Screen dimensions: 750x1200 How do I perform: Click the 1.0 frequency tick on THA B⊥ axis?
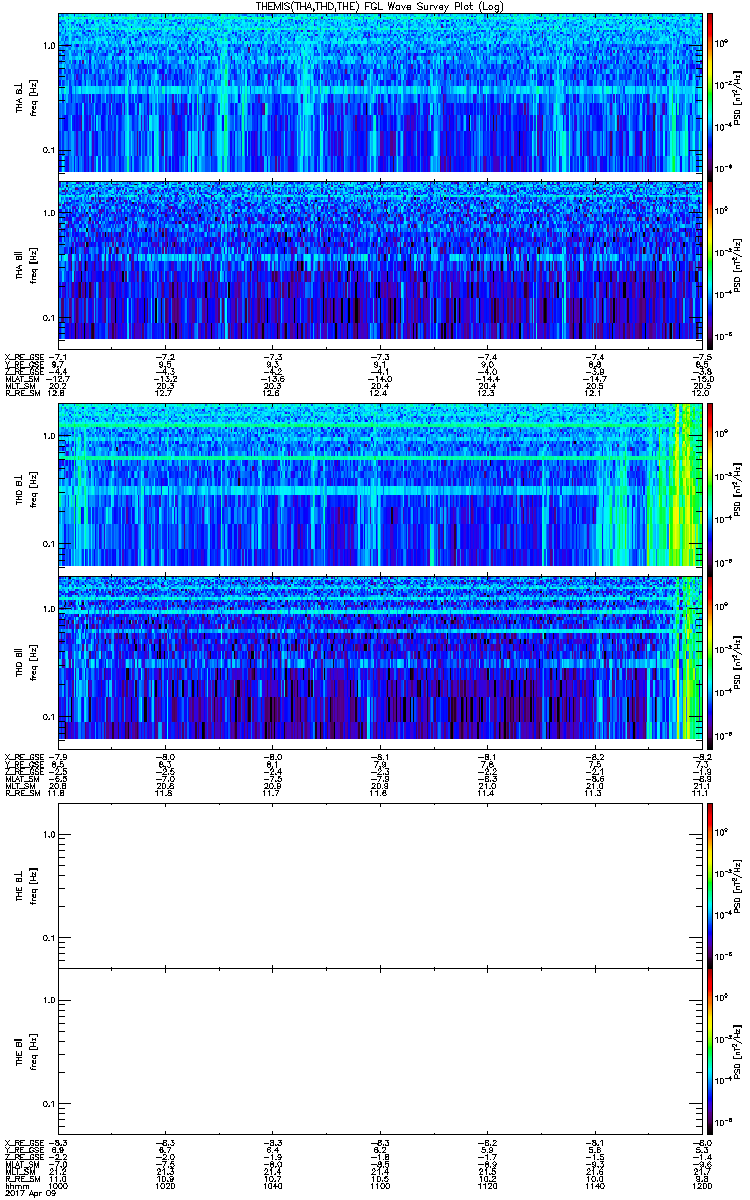[x=48, y=46]
